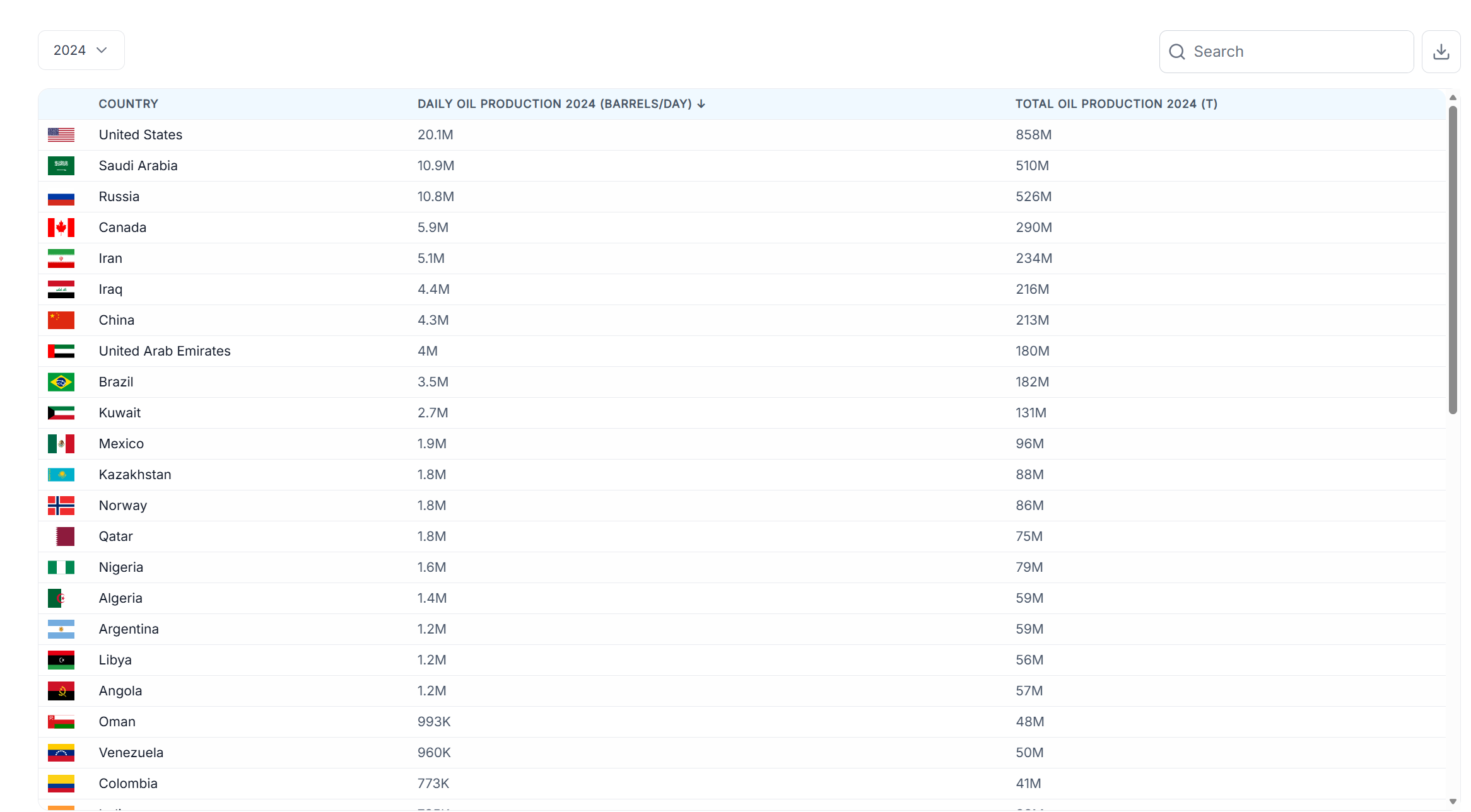1471x812 pixels.
Task: Toggle sort arrow on Daily Oil Production
Action: tap(701, 104)
